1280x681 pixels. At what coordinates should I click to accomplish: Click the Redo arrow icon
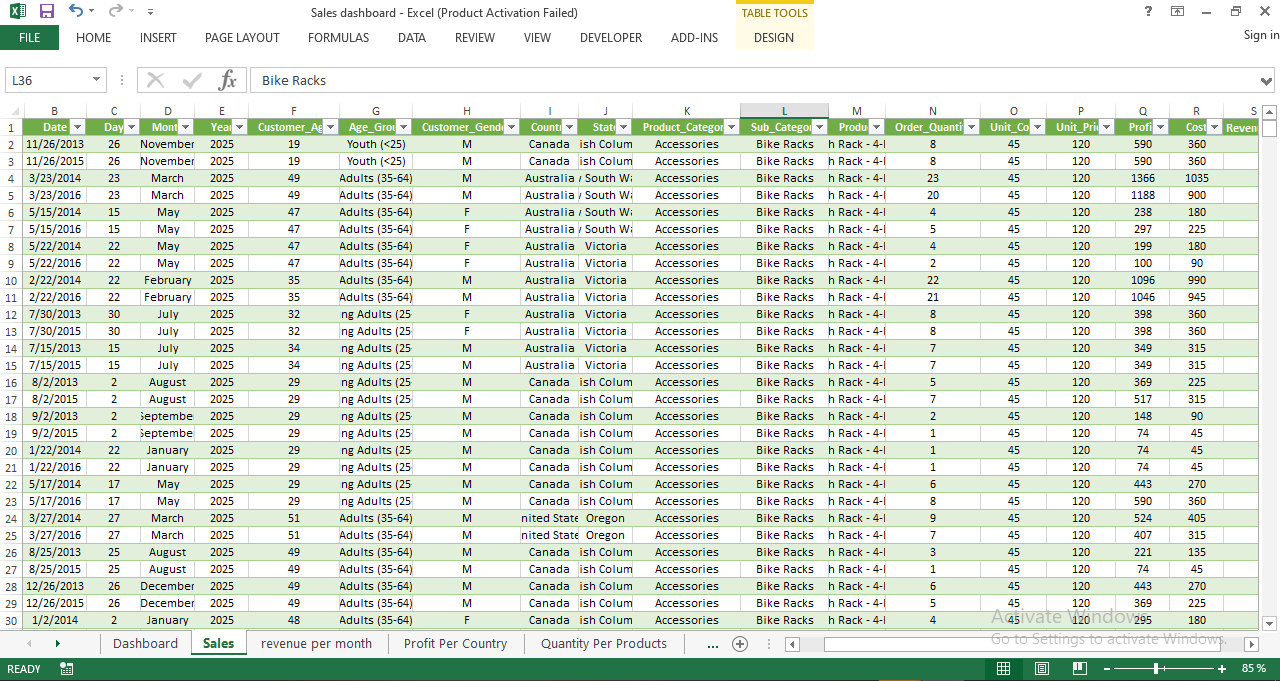pos(115,11)
